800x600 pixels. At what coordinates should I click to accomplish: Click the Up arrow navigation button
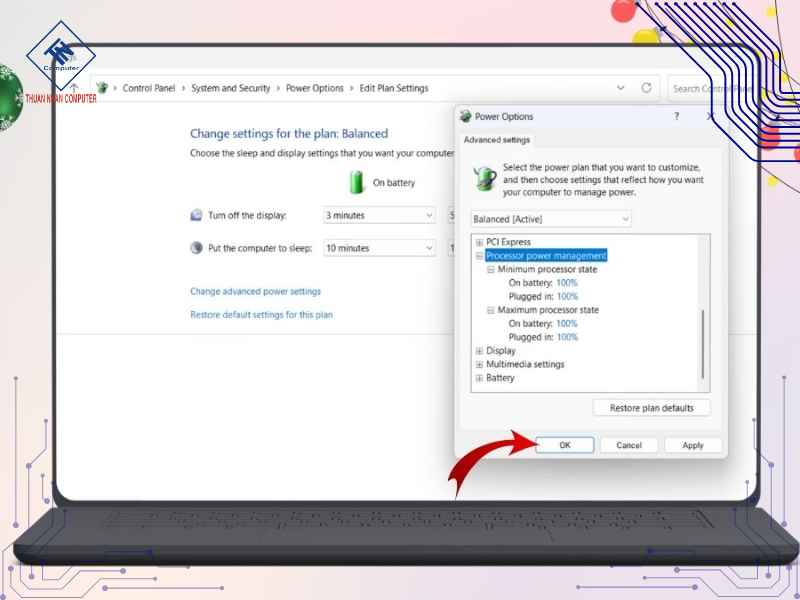pos(74,88)
